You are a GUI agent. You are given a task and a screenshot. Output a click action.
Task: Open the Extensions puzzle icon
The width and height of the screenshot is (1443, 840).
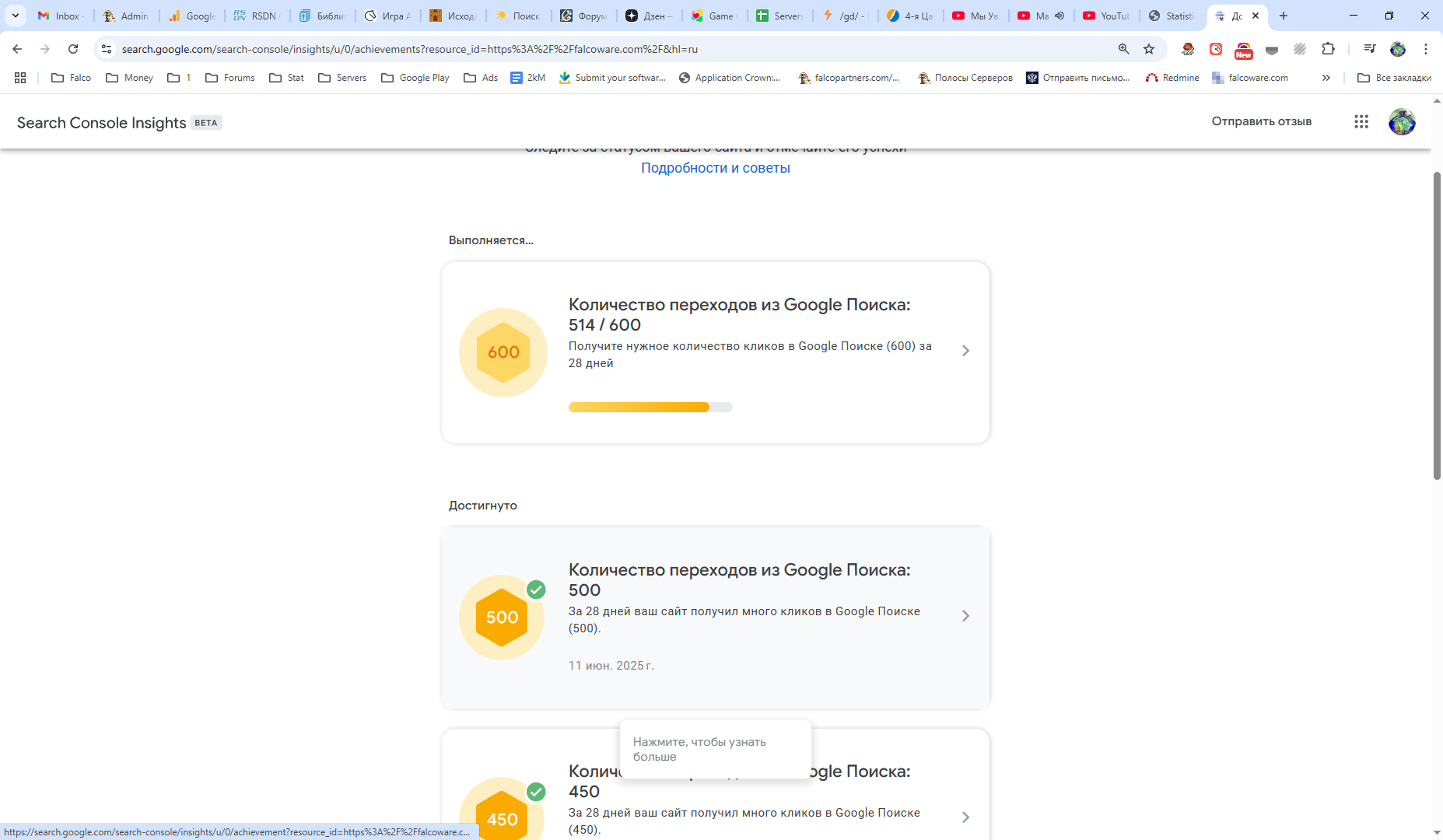(1328, 49)
